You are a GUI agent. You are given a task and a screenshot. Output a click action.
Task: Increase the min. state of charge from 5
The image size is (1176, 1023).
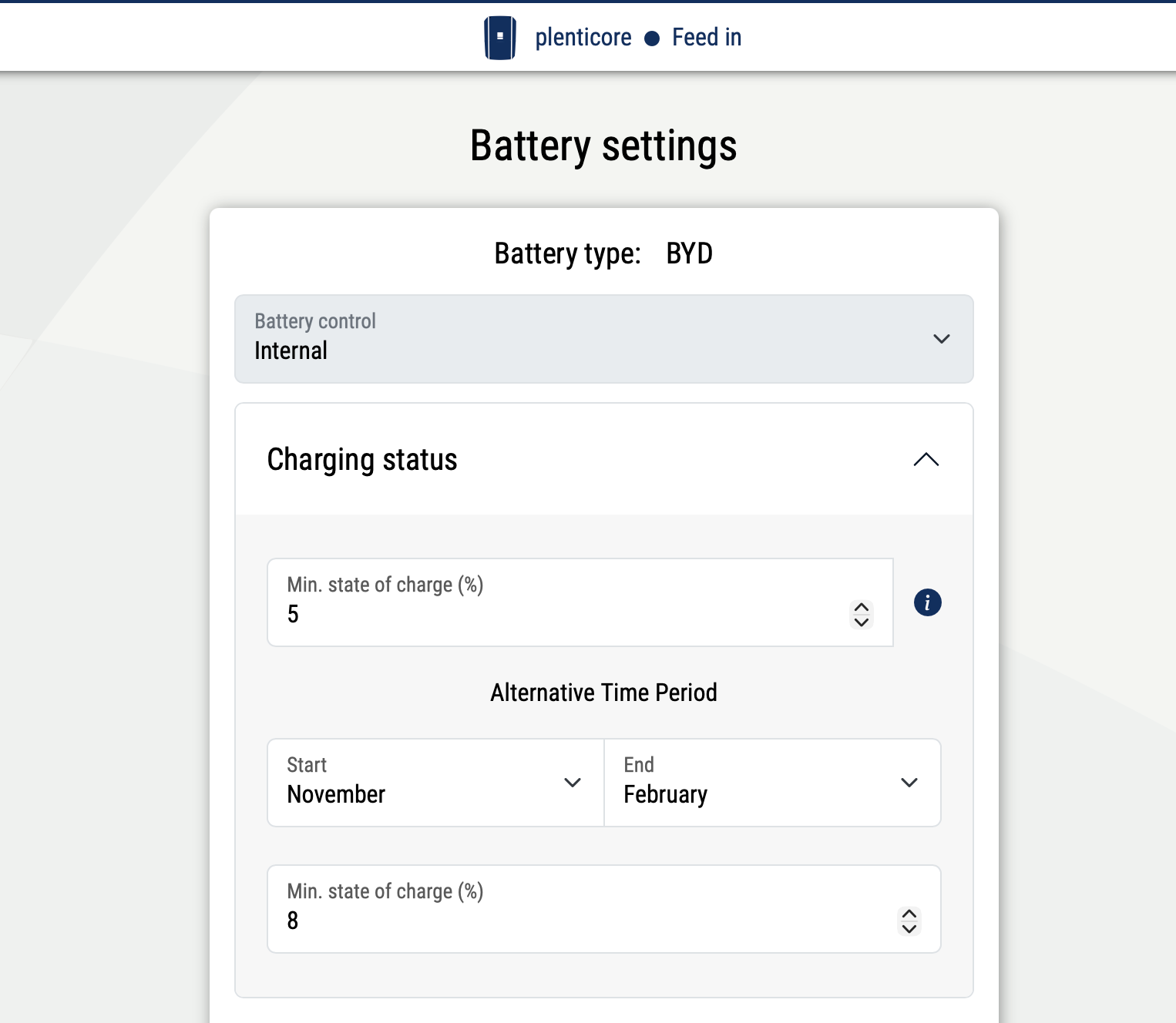862,607
